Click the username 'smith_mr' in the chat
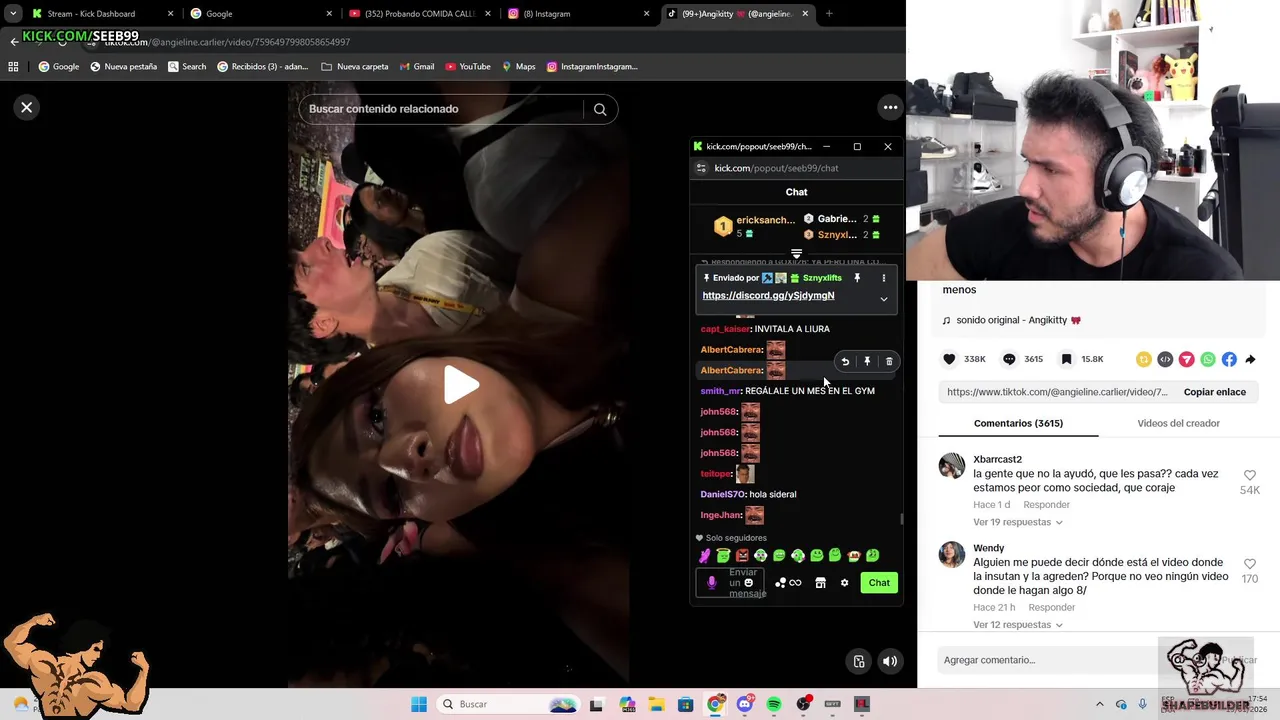This screenshot has height=720, width=1280. coord(720,391)
